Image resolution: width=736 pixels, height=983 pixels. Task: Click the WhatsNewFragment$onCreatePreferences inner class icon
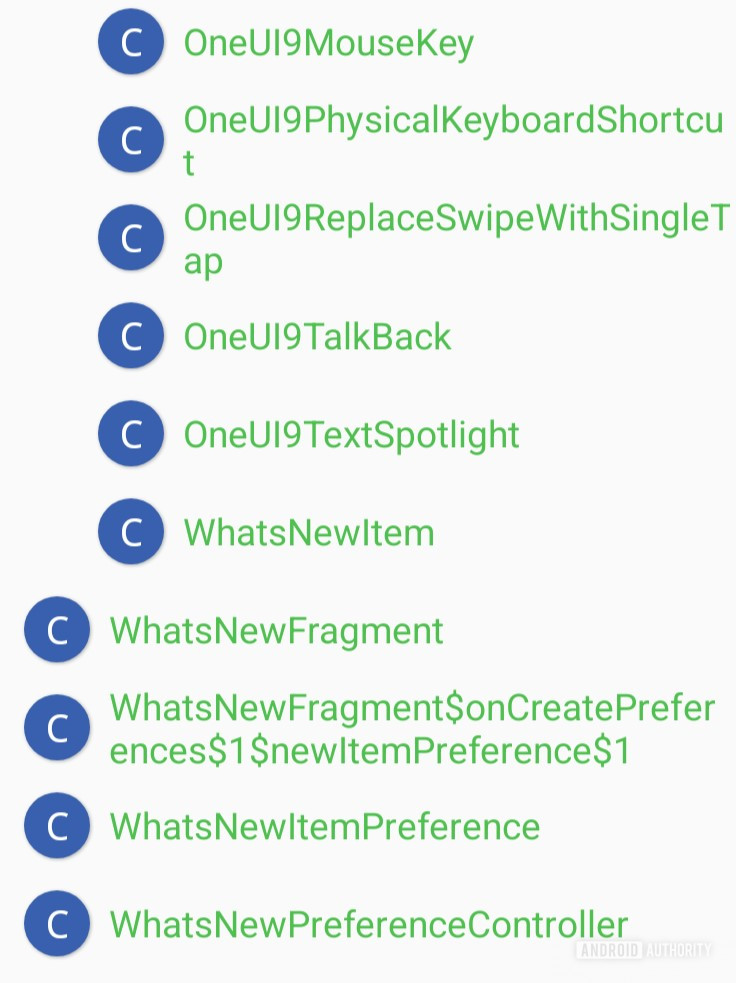pyautogui.click(x=56, y=727)
